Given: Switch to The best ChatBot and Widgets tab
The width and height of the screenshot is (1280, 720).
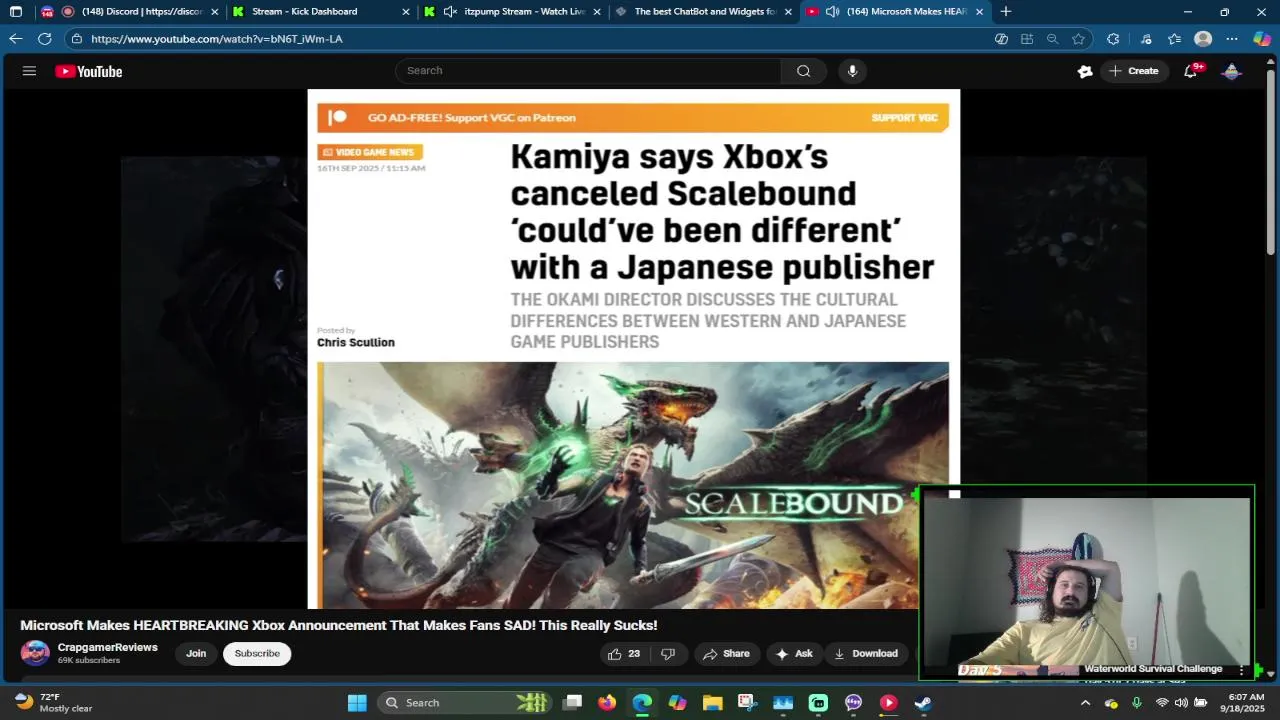Looking at the screenshot, I should pos(703,12).
